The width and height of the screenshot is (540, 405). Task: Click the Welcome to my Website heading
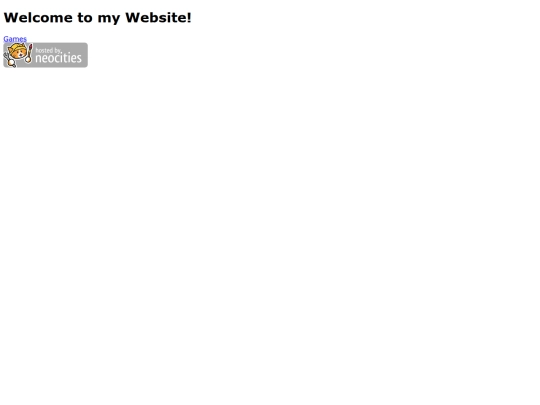(x=97, y=18)
